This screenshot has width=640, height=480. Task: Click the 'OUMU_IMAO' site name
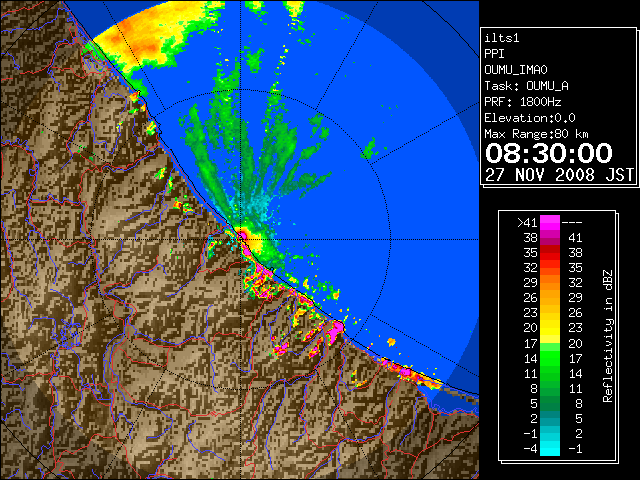click(x=516, y=70)
